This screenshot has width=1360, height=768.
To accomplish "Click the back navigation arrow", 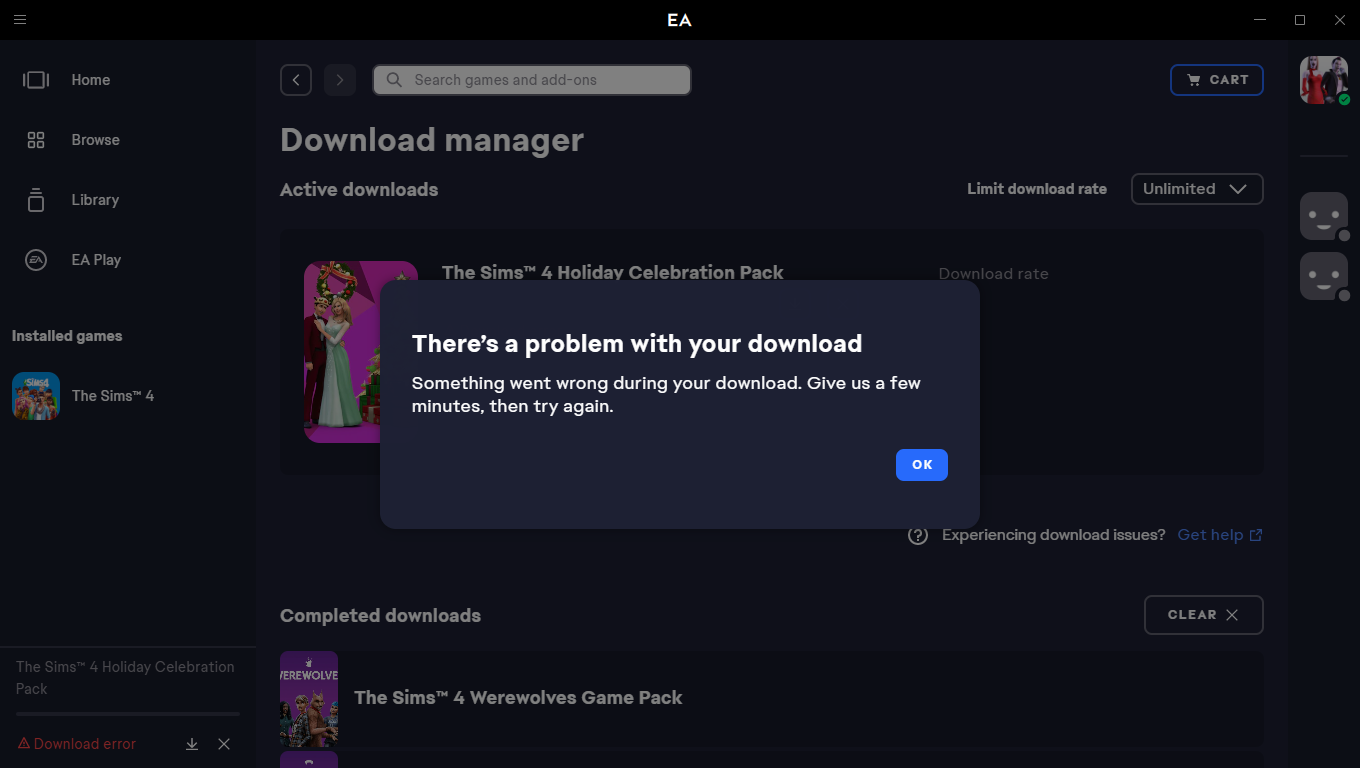I will tap(296, 80).
